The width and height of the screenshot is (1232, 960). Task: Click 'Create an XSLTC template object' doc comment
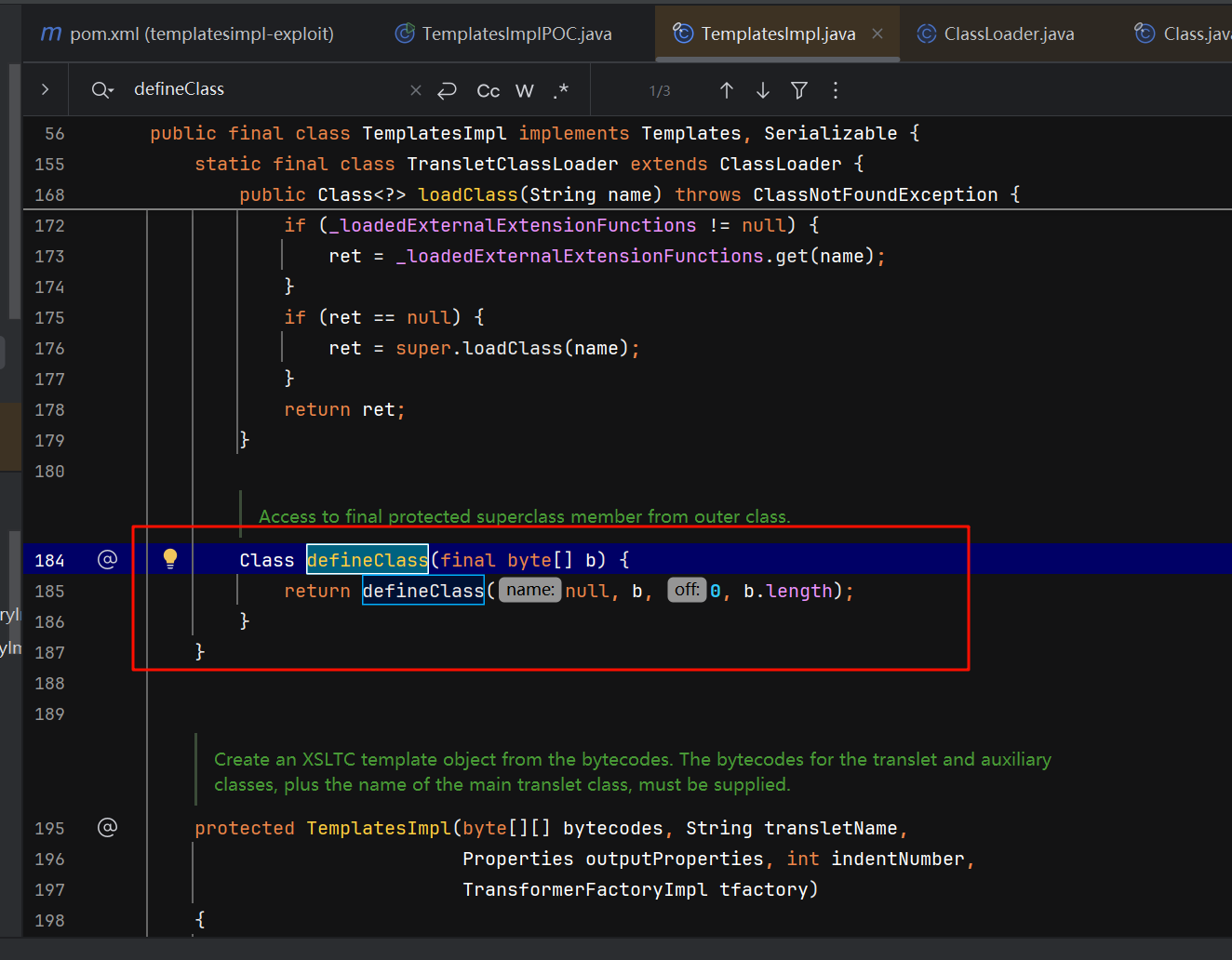point(633,771)
